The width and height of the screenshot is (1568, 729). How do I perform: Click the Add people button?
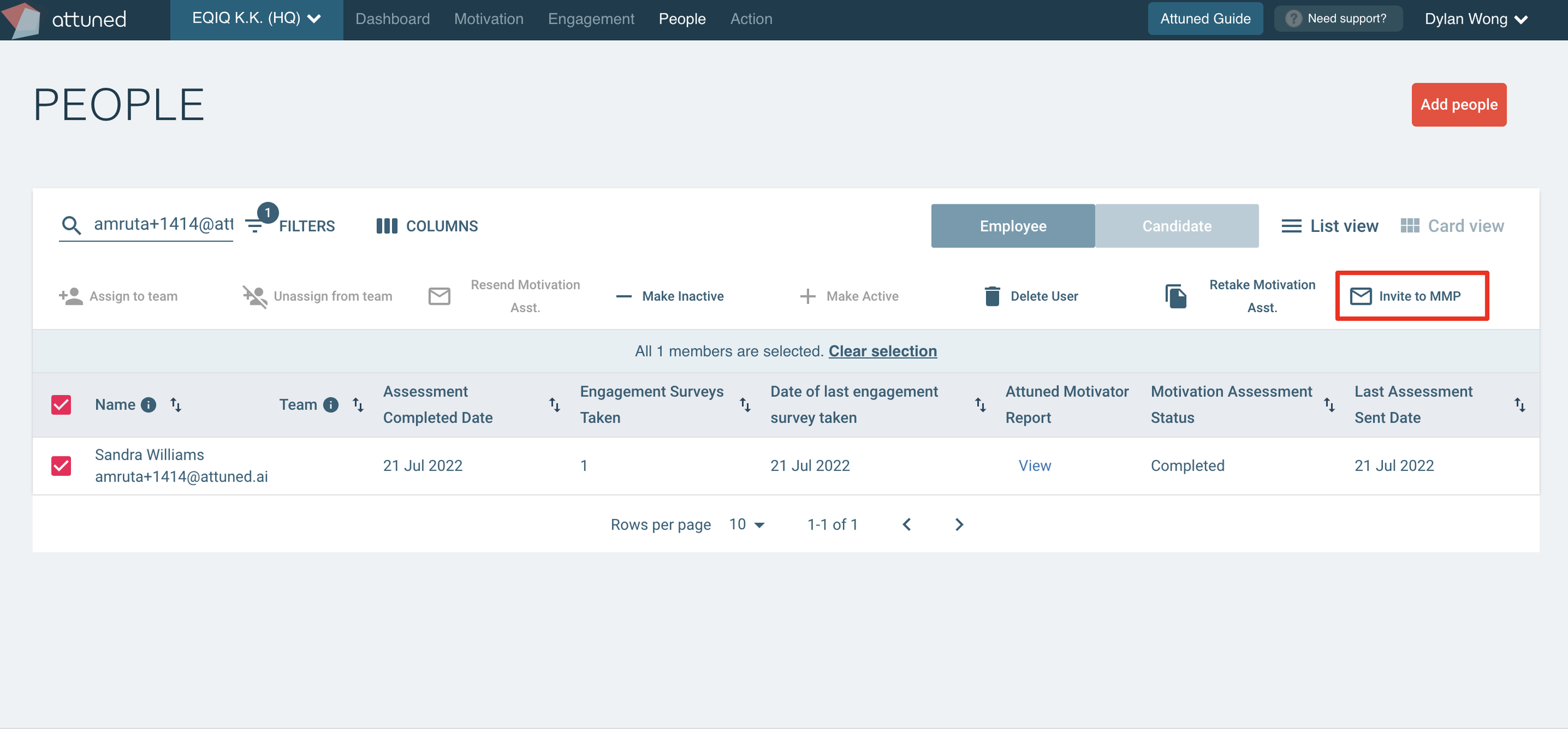1459,104
